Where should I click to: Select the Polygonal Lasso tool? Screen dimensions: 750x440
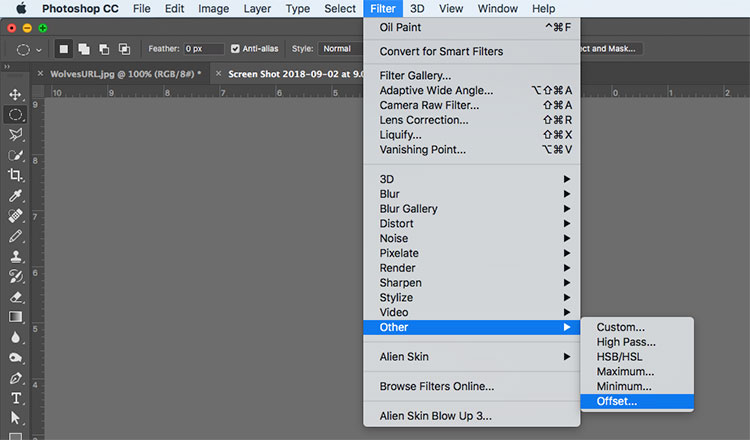tap(15, 134)
